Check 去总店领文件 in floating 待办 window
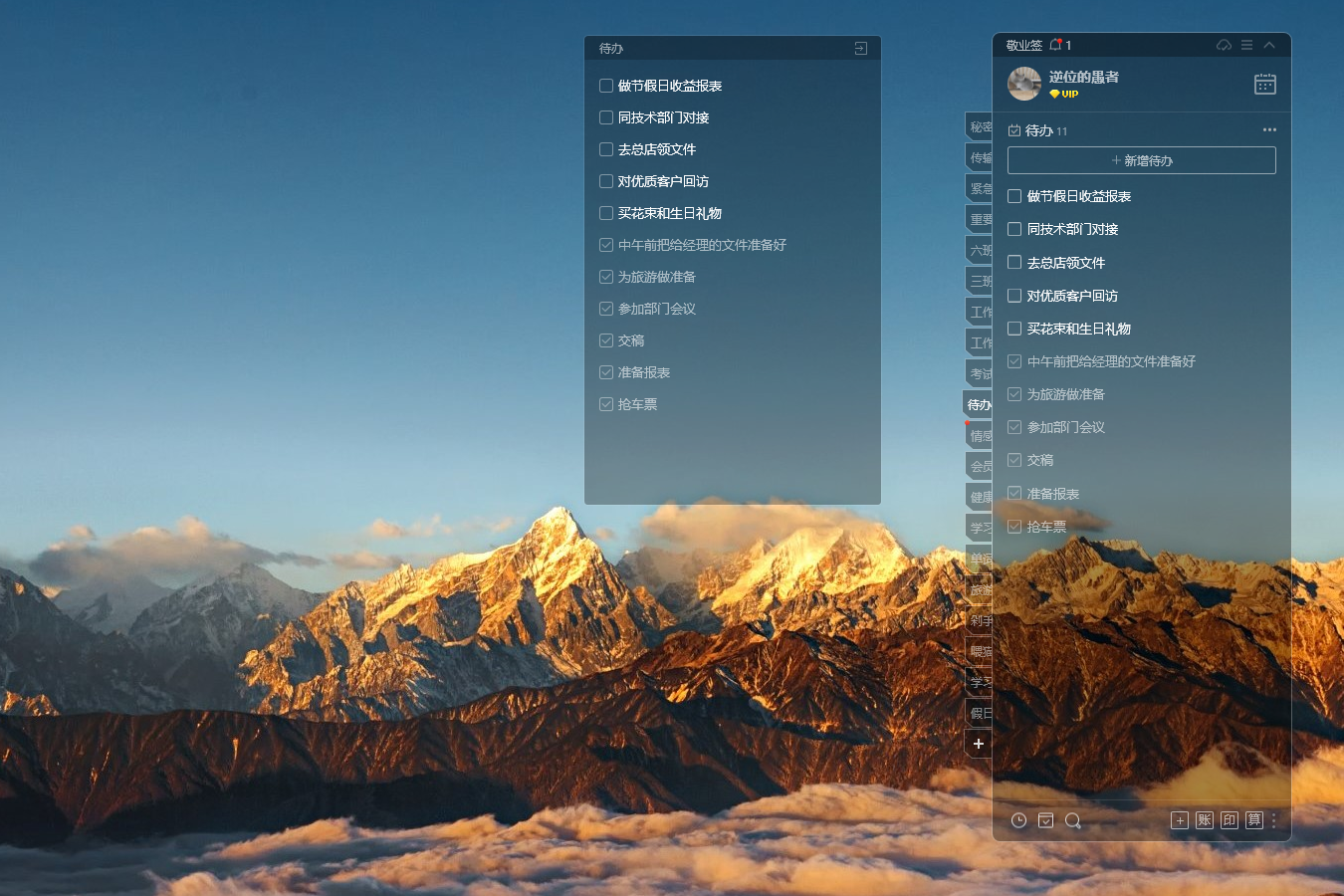The height and width of the screenshot is (896, 1344). tap(606, 149)
